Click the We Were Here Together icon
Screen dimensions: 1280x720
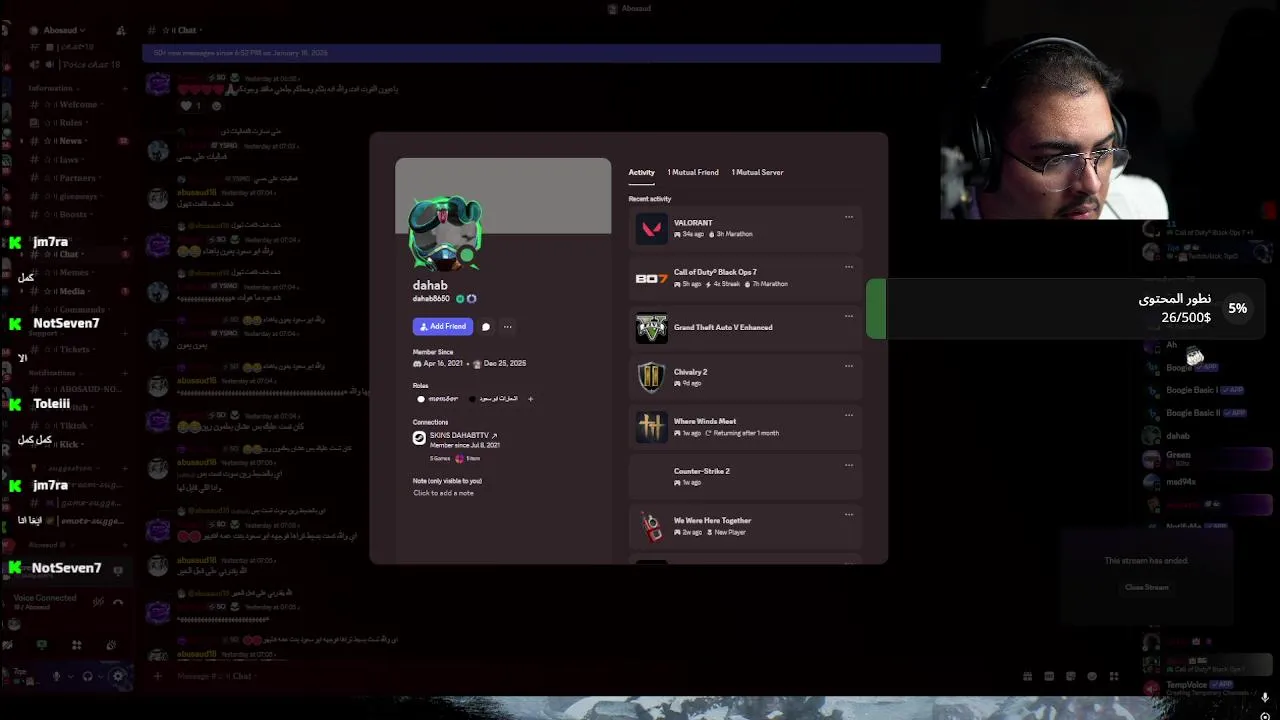point(651,526)
